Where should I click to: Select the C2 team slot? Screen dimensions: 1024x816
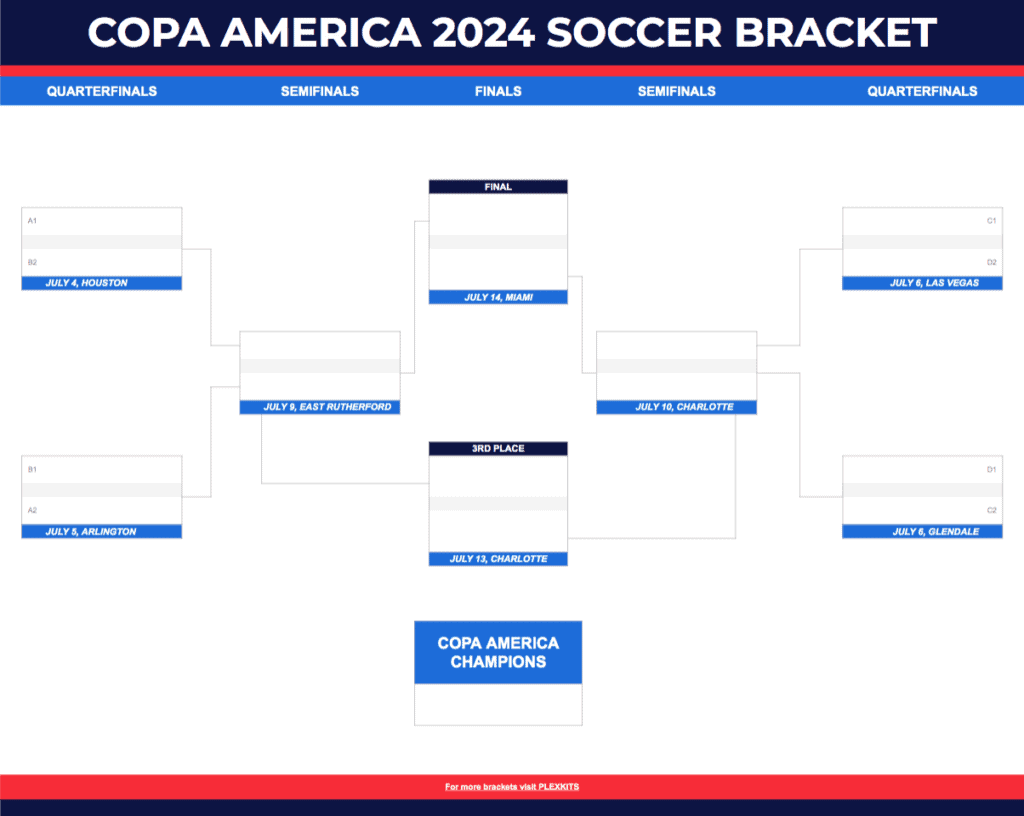921,510
